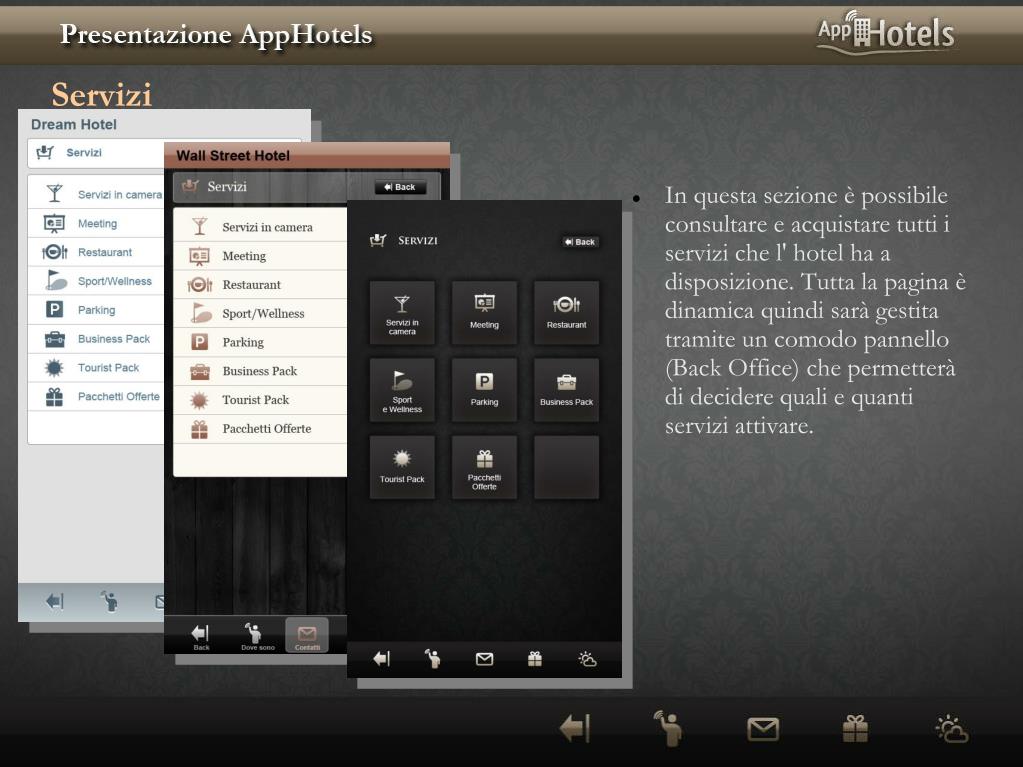Open Servizi in camera tile in dark app
The height and width of the screenshot is (767, 1023).
pos(402,312)
